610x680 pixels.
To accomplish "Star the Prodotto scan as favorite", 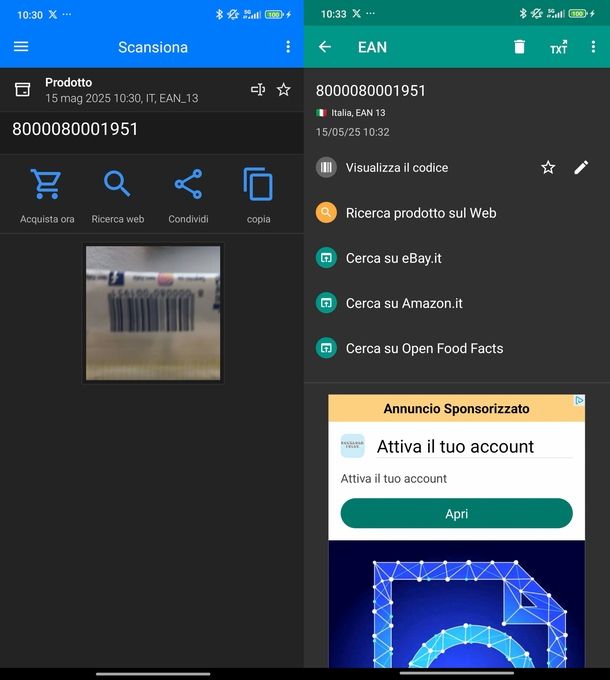I will (284, 89).
